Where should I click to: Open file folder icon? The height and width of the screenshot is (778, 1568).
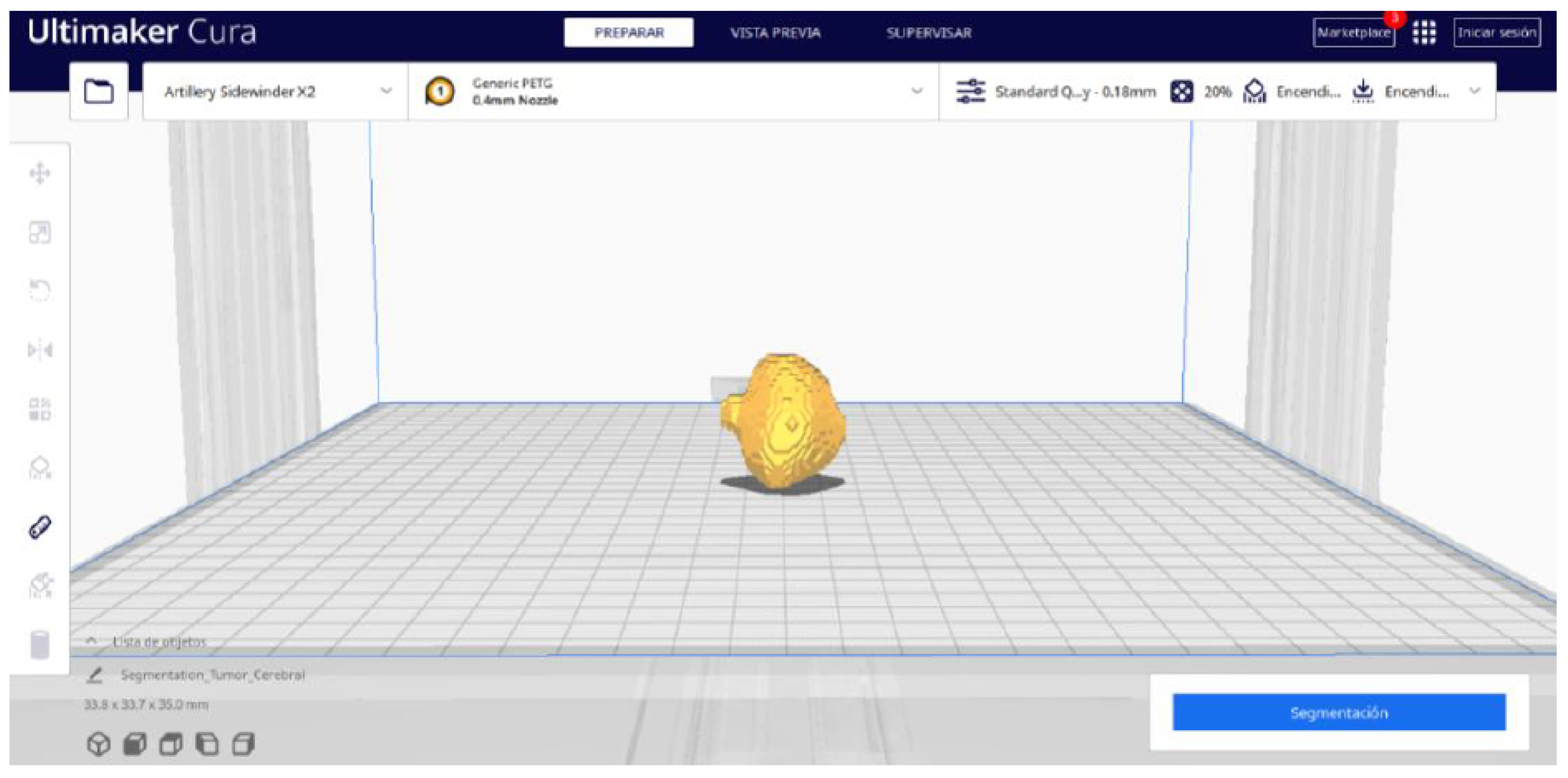click(x=99, y=92)
